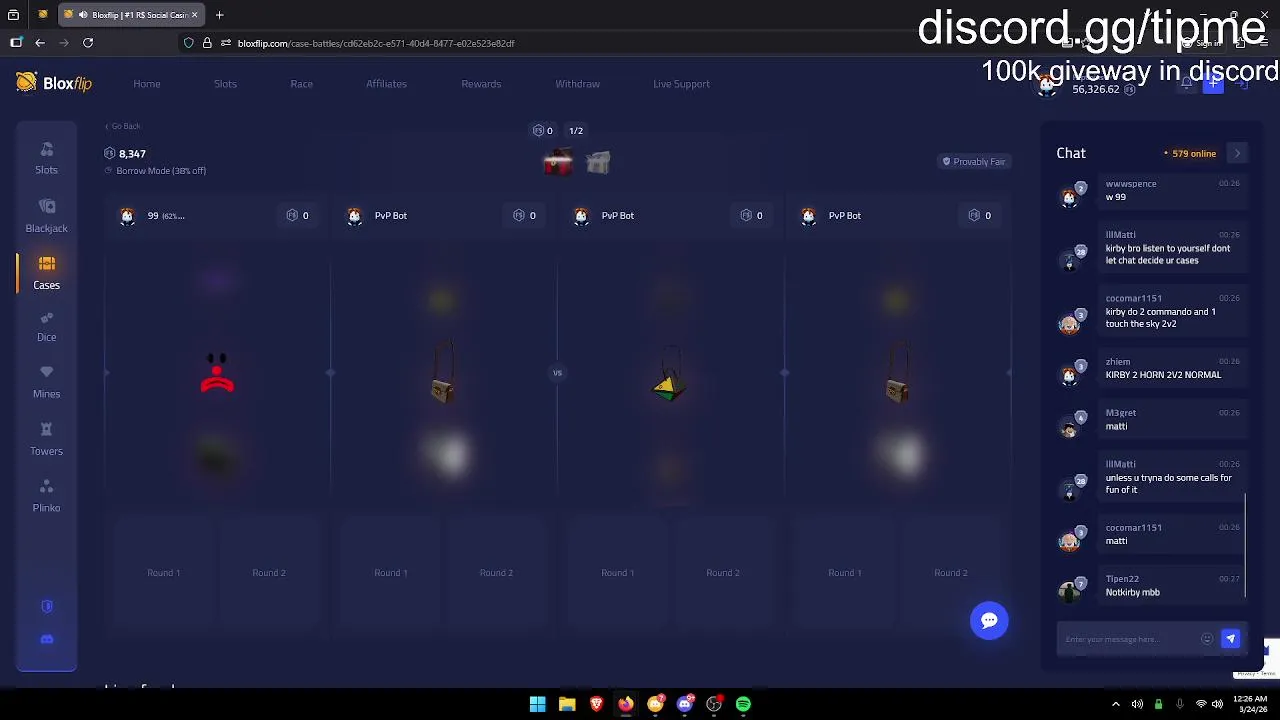
Task: Open Live Support
Action: (681, 84)
